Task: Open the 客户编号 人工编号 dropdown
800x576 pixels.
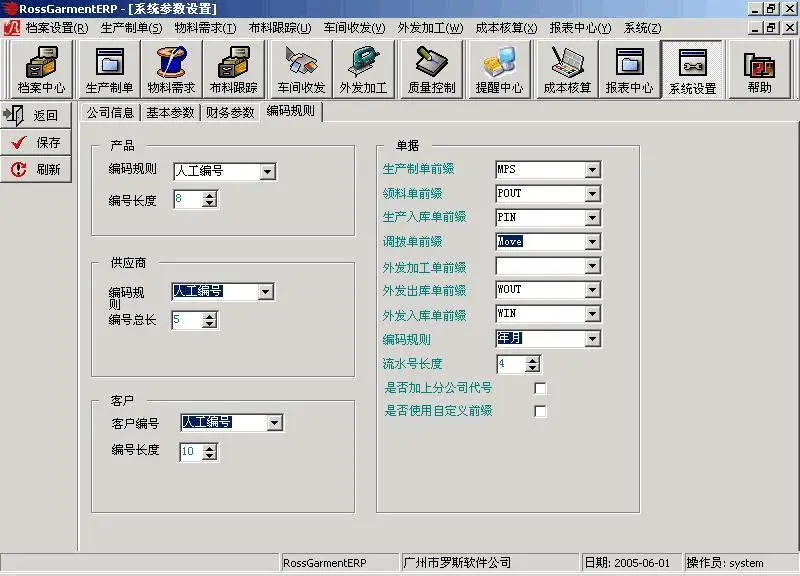Action: click(x=274, y=422)
